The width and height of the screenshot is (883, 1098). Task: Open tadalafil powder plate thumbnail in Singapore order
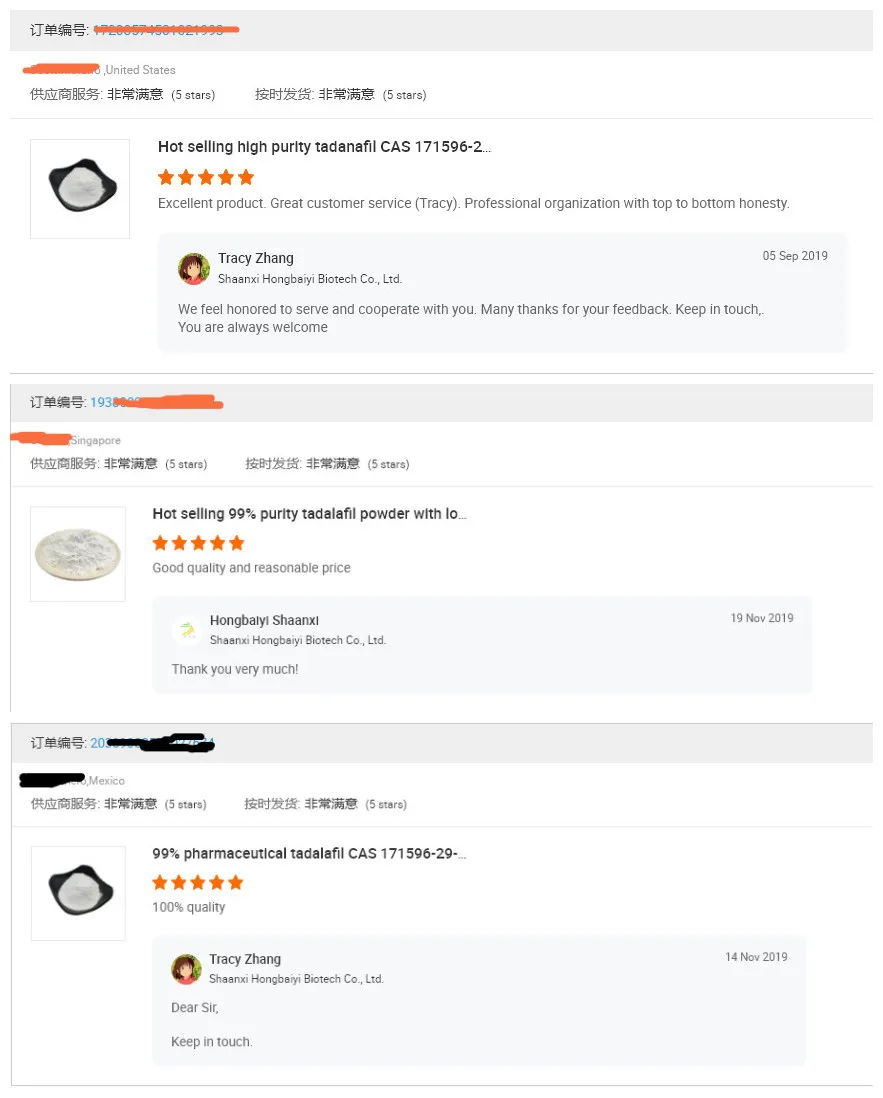[78, 553]
